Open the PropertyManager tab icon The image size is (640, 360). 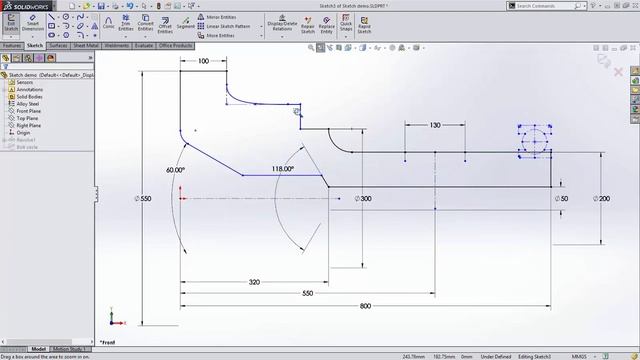[x=17, y=58]
